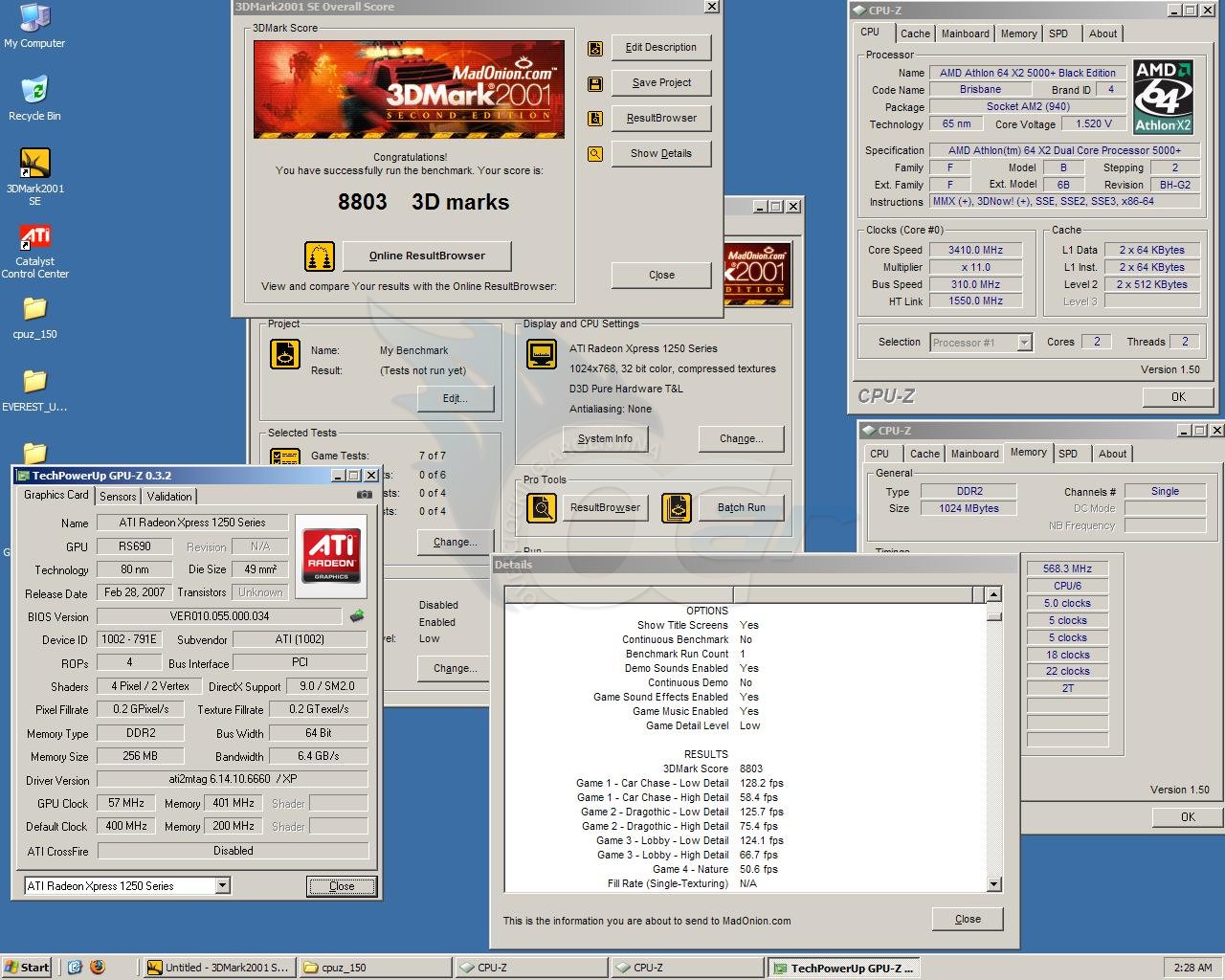Click the Online ResultBrowser button

point(427,256)
